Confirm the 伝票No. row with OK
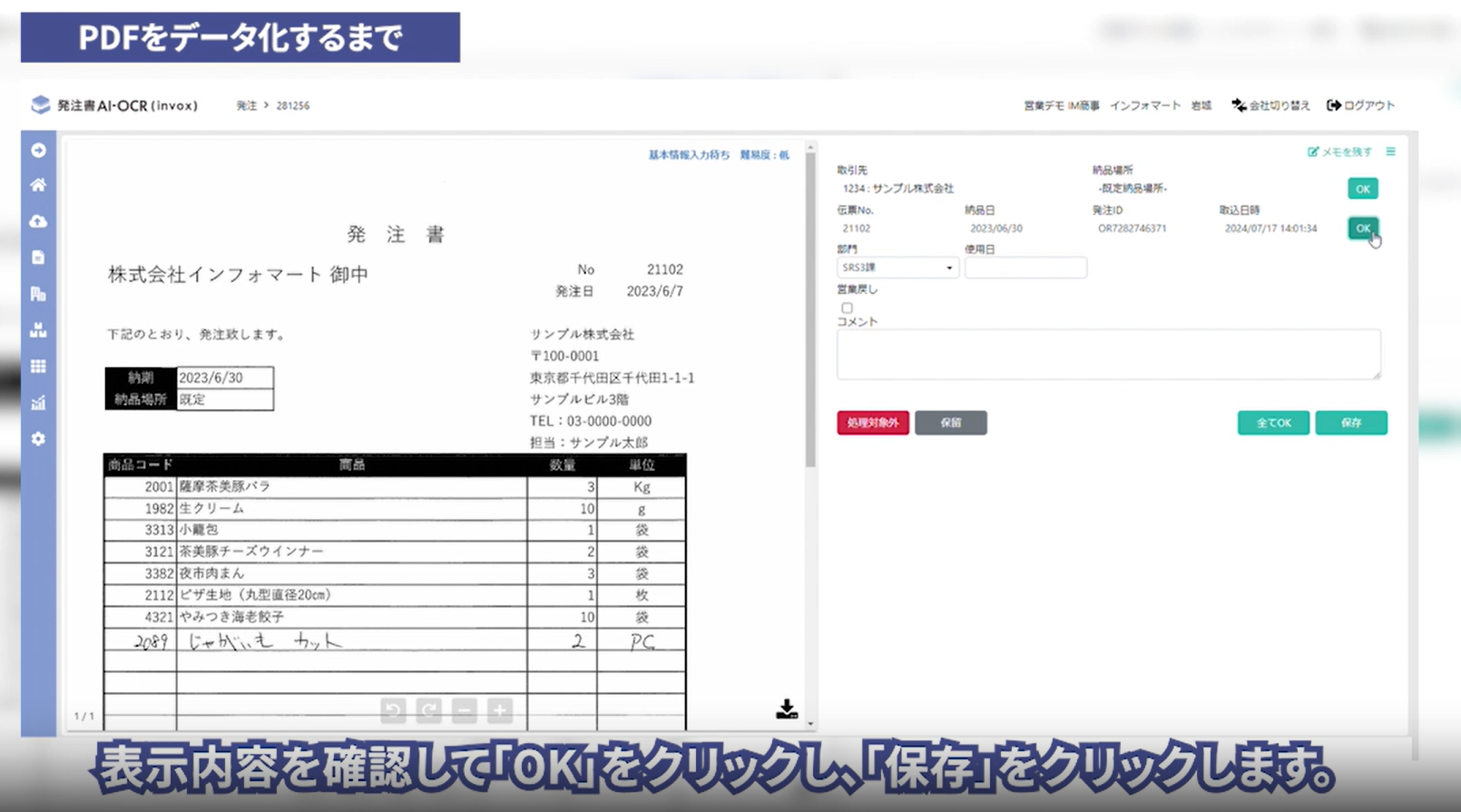This screenshot has width=1461, height=812. tap(1362, 228)
